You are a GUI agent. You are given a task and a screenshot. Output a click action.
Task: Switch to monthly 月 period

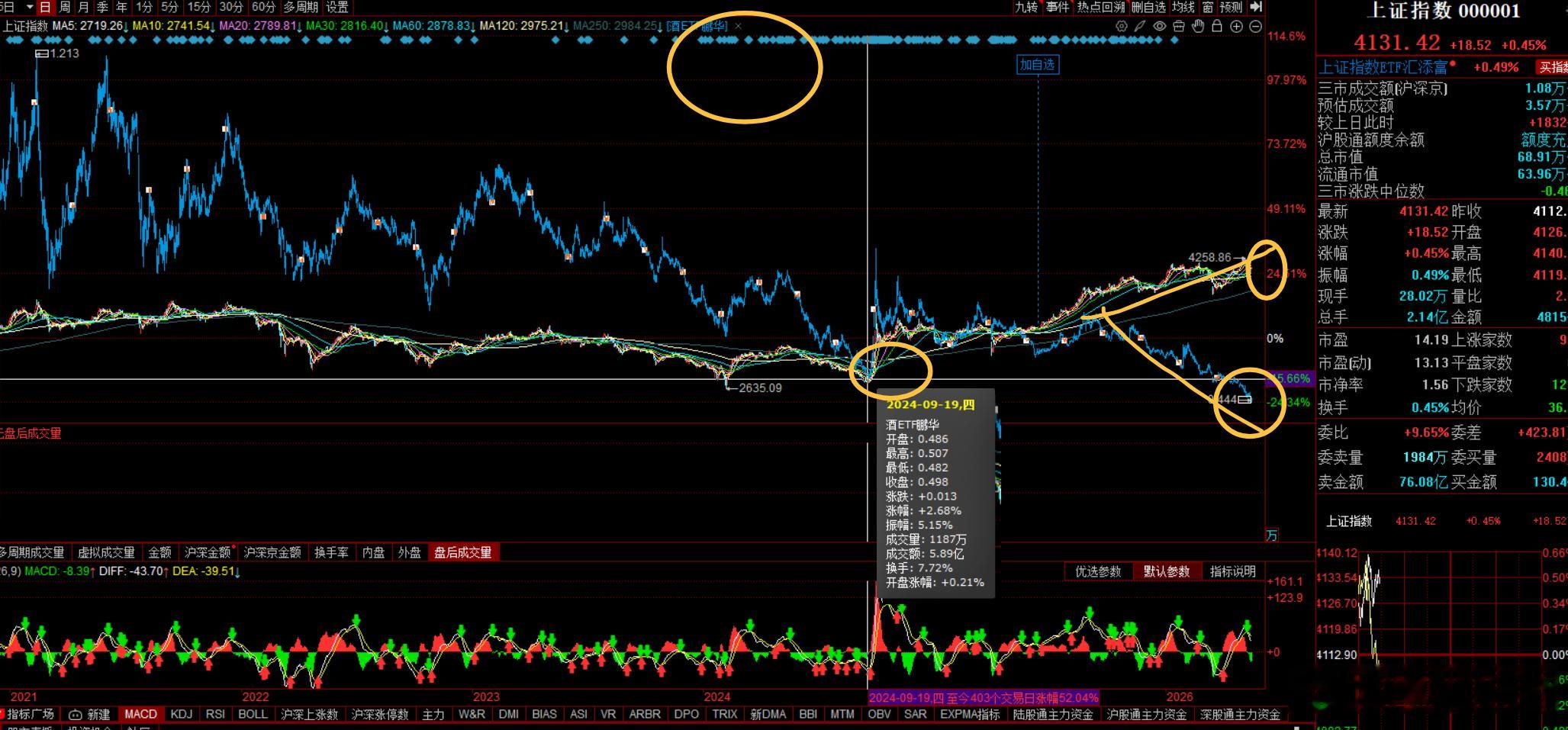click(x=83, y=7)
